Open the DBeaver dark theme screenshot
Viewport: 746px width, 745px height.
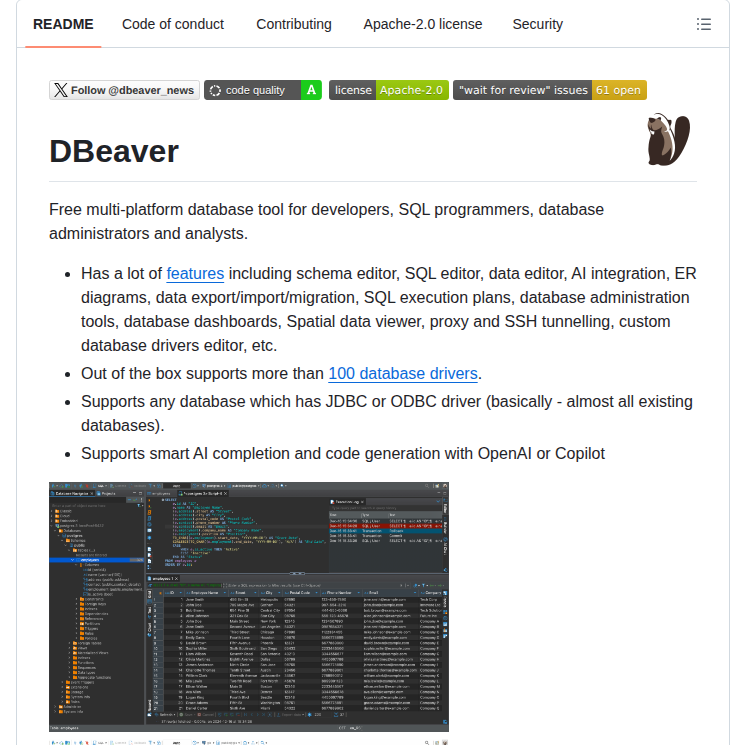[249, 607]
